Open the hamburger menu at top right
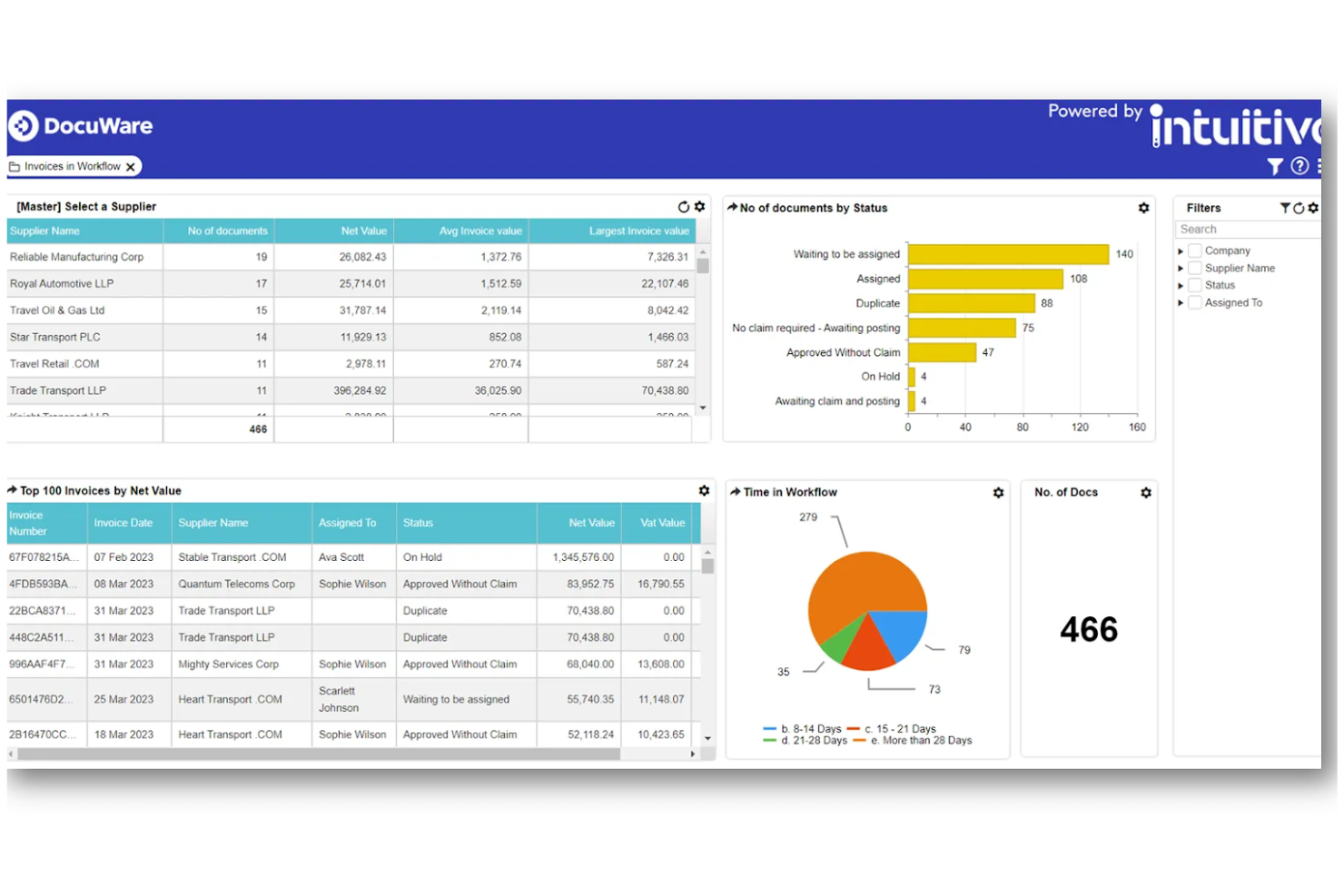The height and width of the screenshot is (896, 1344). (1321, 166)
